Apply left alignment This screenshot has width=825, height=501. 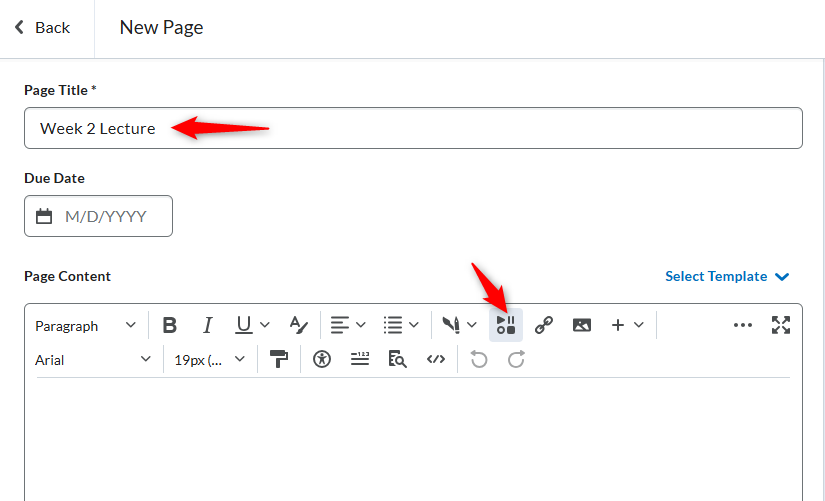click(340, 325)
